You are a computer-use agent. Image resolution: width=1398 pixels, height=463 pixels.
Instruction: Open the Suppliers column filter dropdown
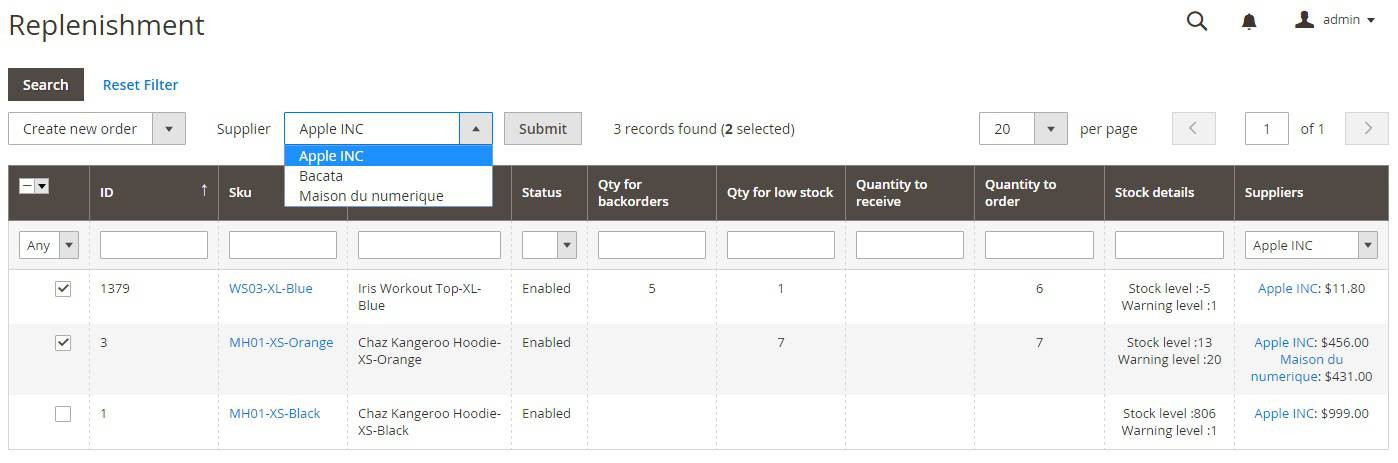coord(1366,245)
